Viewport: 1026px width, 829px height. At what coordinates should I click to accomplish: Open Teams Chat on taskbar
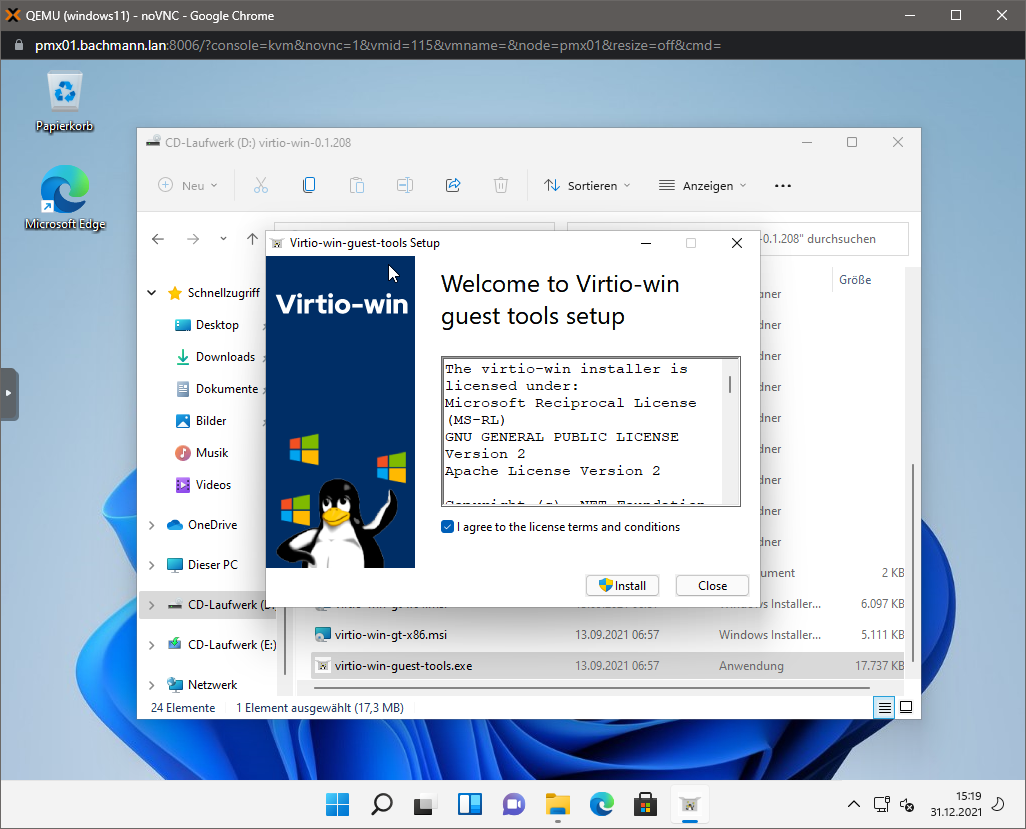point(514,804)
